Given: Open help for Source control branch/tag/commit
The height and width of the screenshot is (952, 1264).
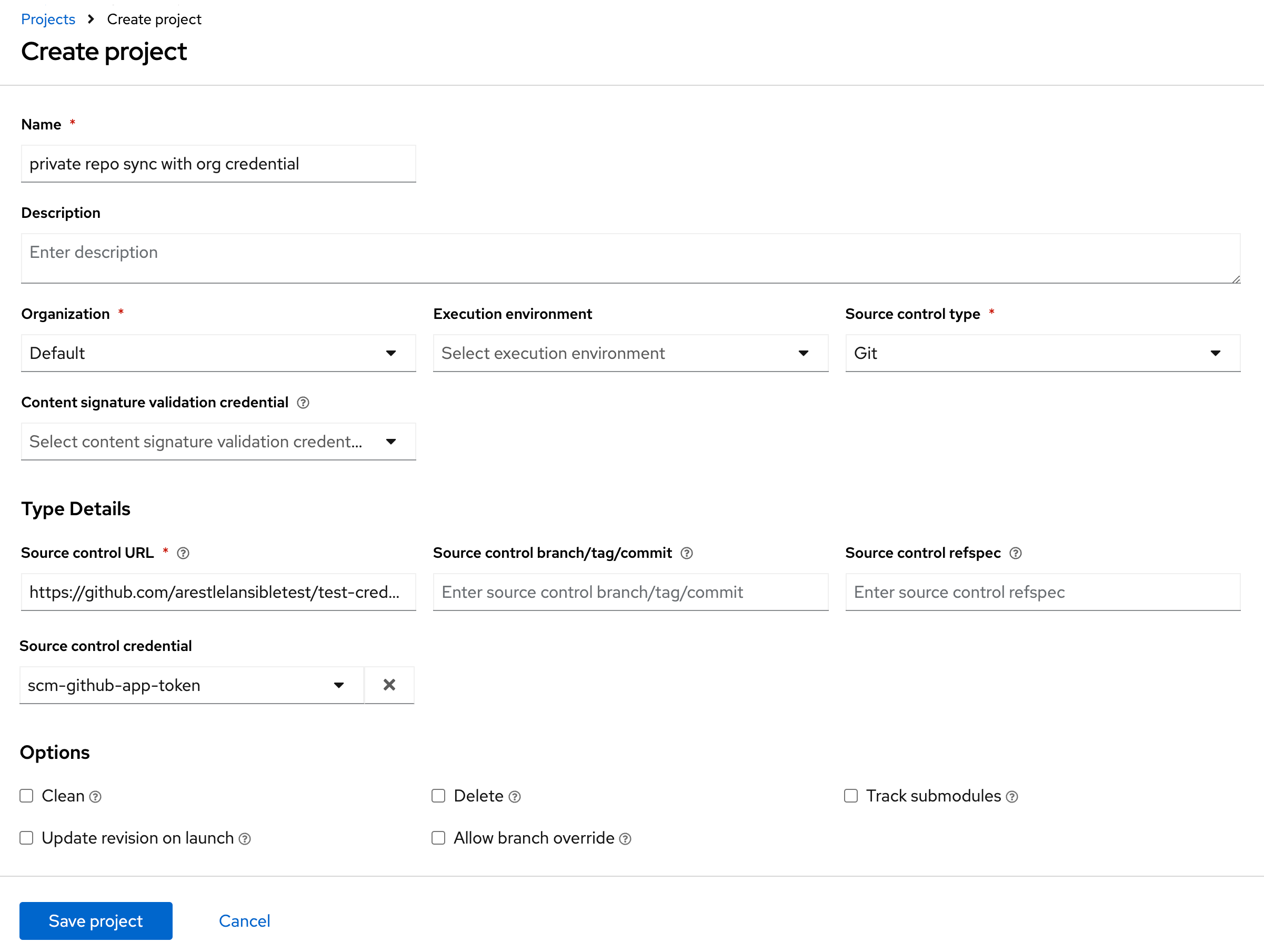Looking at the screenshot, I should pos(686,553).
